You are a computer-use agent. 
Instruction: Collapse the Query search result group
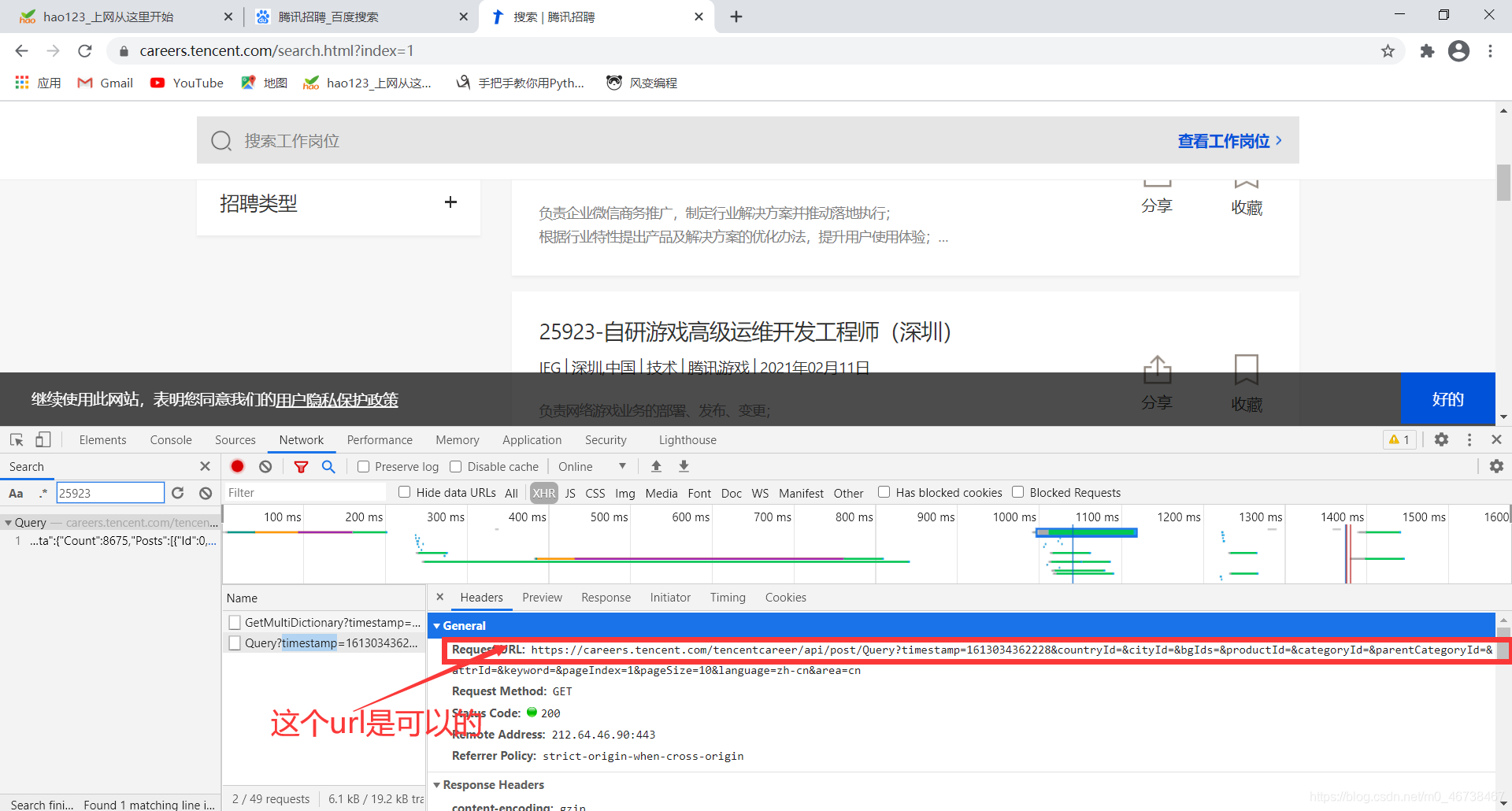click(x=8, y=523)
